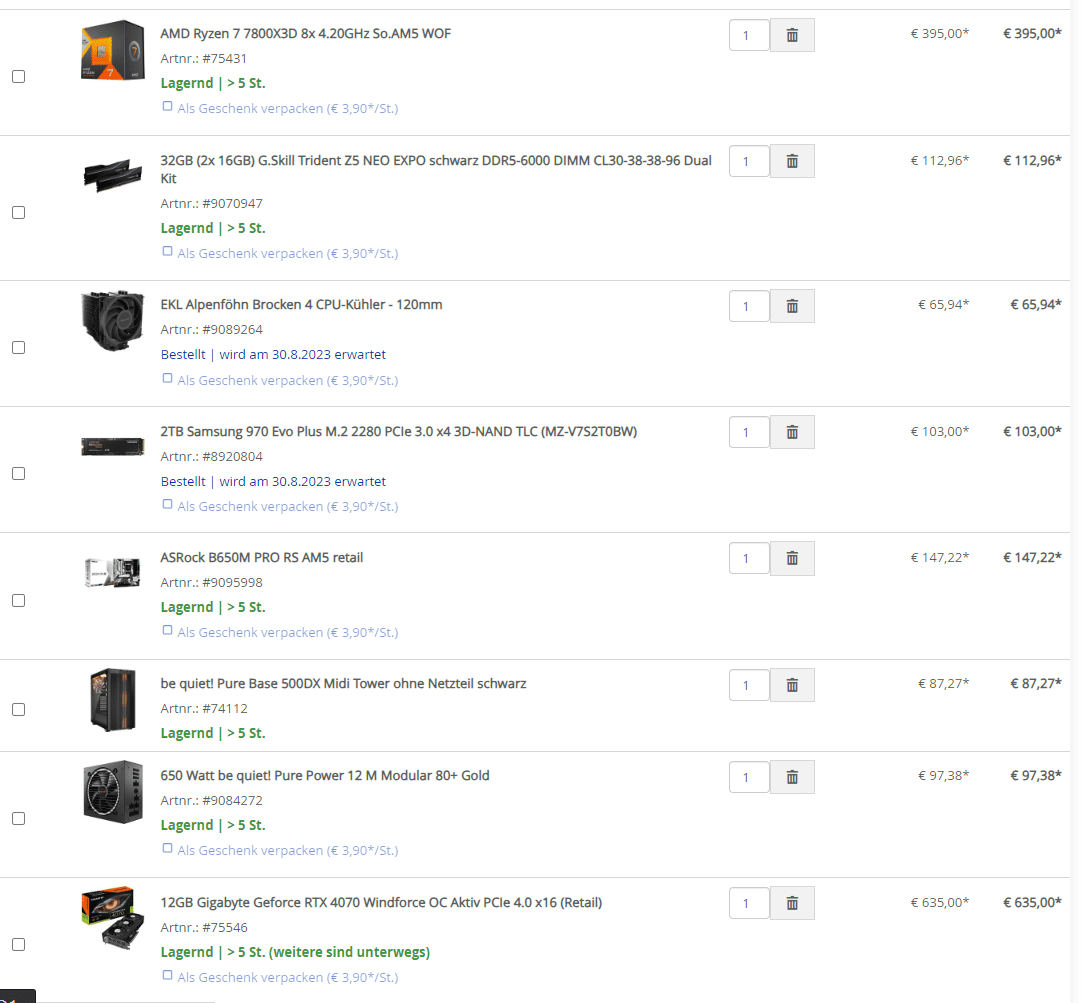
Task: Click the ASRock motherboard thumbnail
Action: [x=113, y=572]
